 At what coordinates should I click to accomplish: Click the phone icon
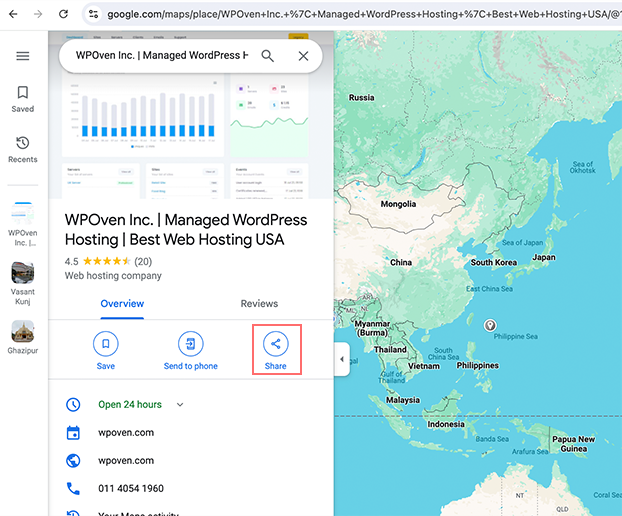click(x=73, y=489)
